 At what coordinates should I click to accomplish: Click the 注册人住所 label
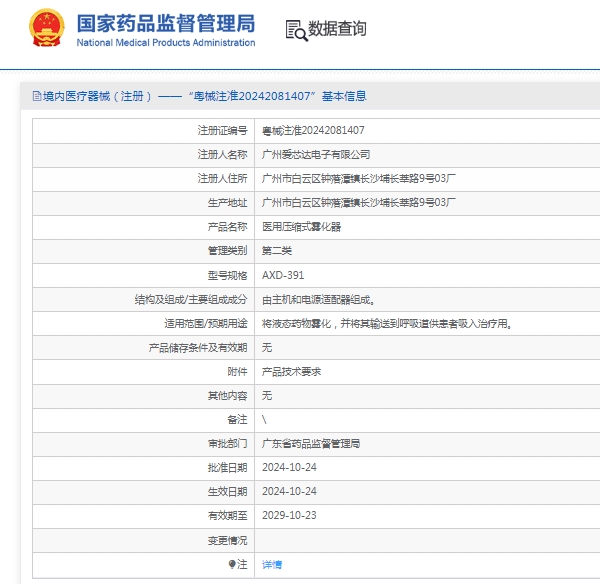tap(222, 178)
